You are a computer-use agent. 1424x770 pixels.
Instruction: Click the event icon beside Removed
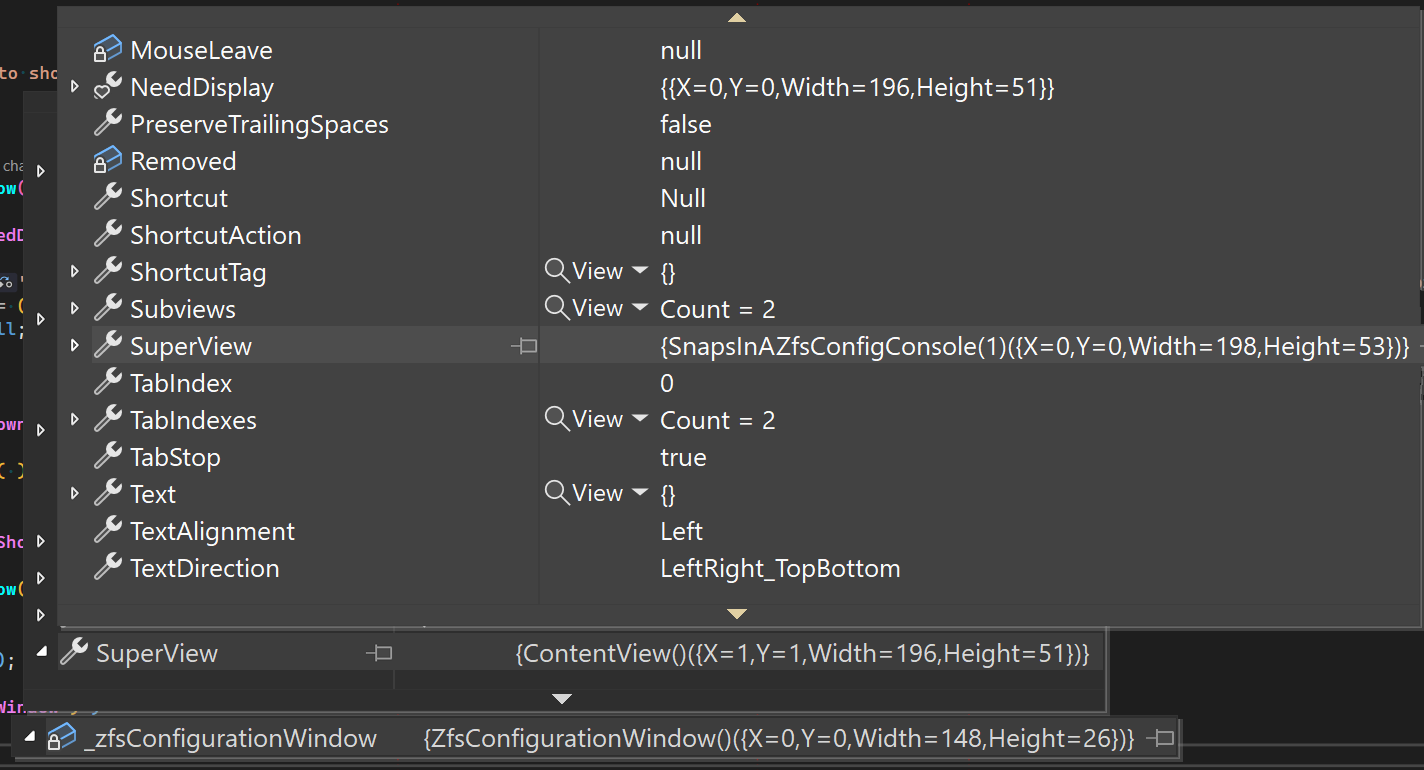[x=107, y=160]
